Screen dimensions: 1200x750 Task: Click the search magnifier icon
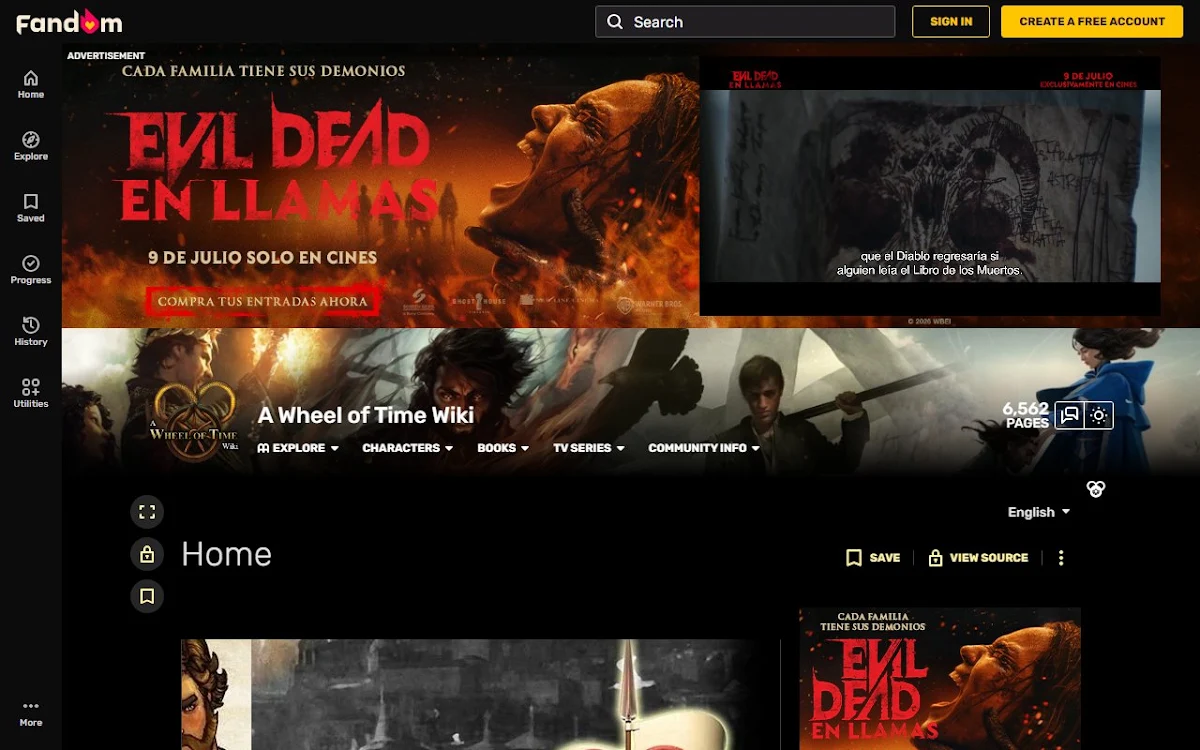coord(615,22)
